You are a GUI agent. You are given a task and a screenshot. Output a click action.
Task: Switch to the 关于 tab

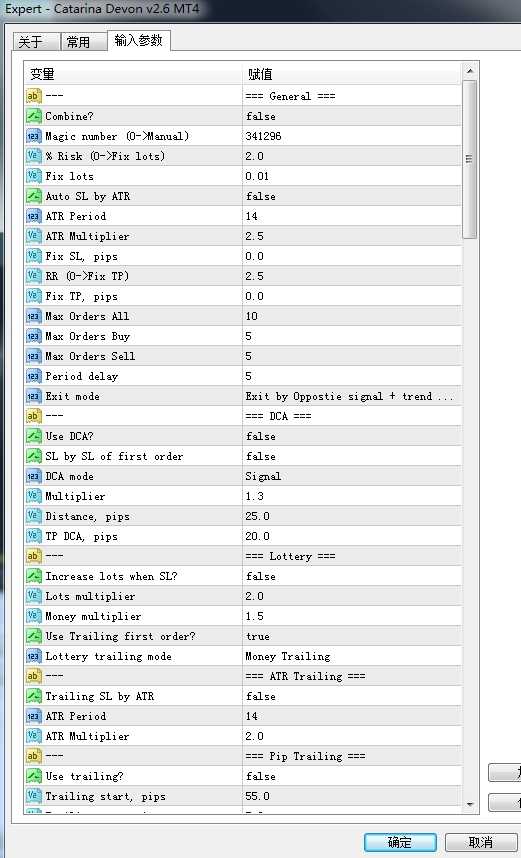coord(37,42)
